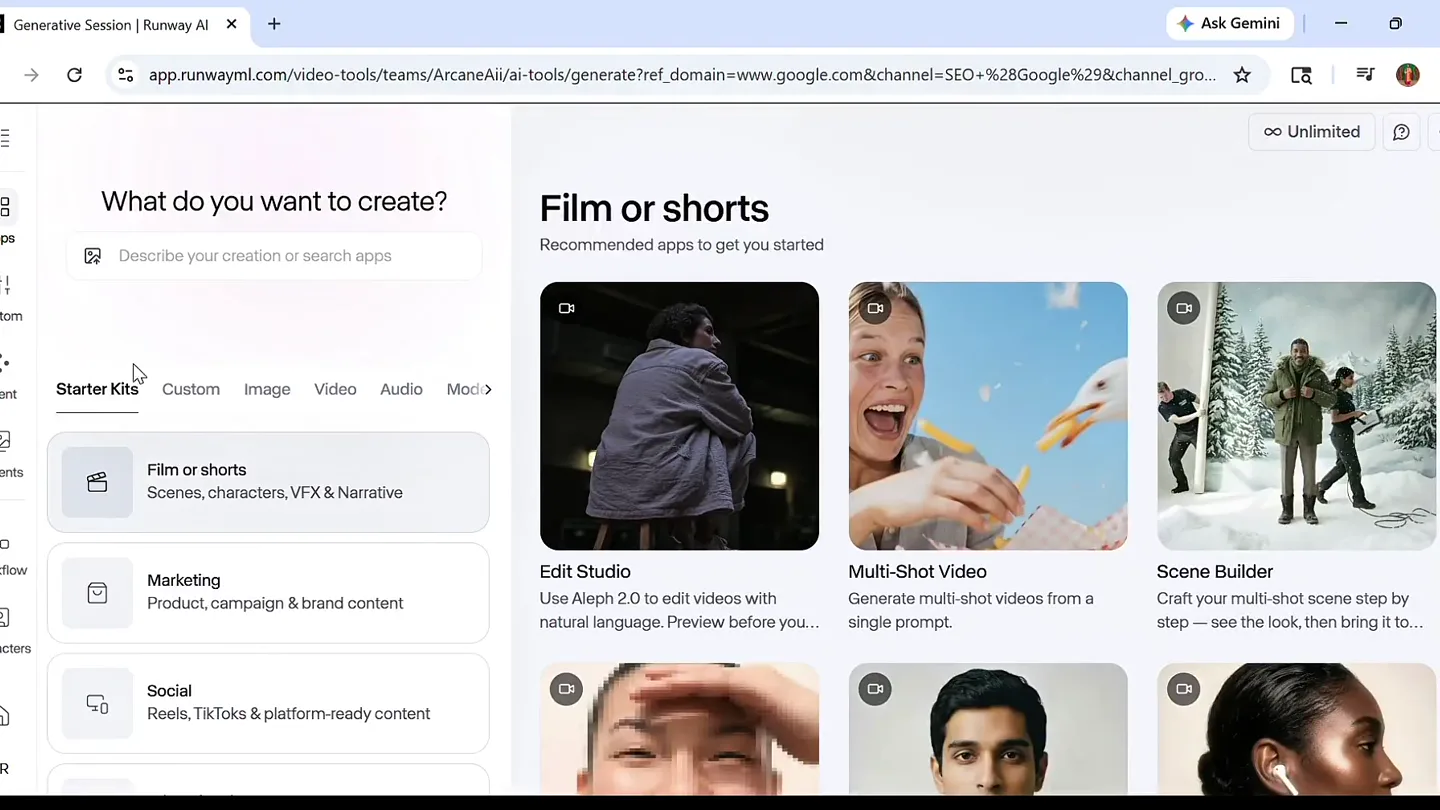Click the Scene Builder title text
This screenshot has width=1440, height=810.
click(1215, 572)
